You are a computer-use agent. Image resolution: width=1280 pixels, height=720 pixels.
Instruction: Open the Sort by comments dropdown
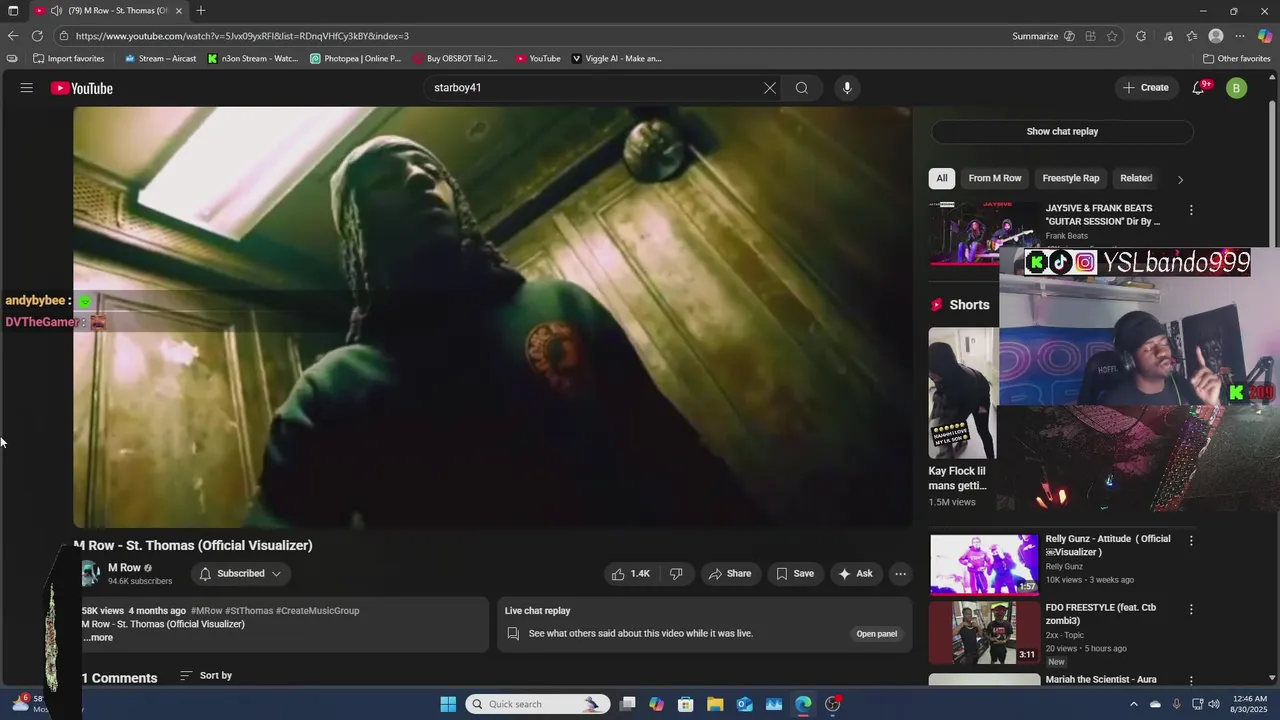pos(206,676)
